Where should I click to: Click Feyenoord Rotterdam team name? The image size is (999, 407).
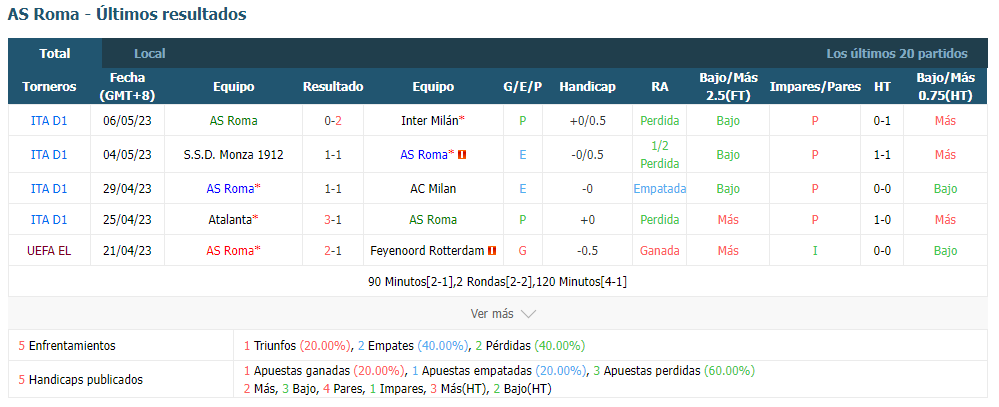click(427, 251)
